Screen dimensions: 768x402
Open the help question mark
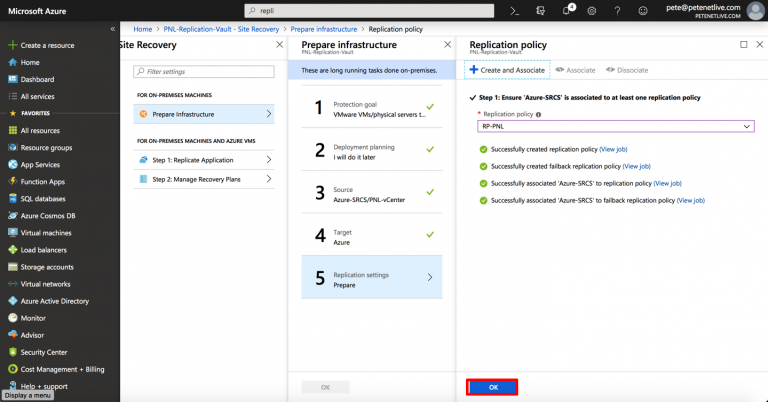(x=617, y=11)
